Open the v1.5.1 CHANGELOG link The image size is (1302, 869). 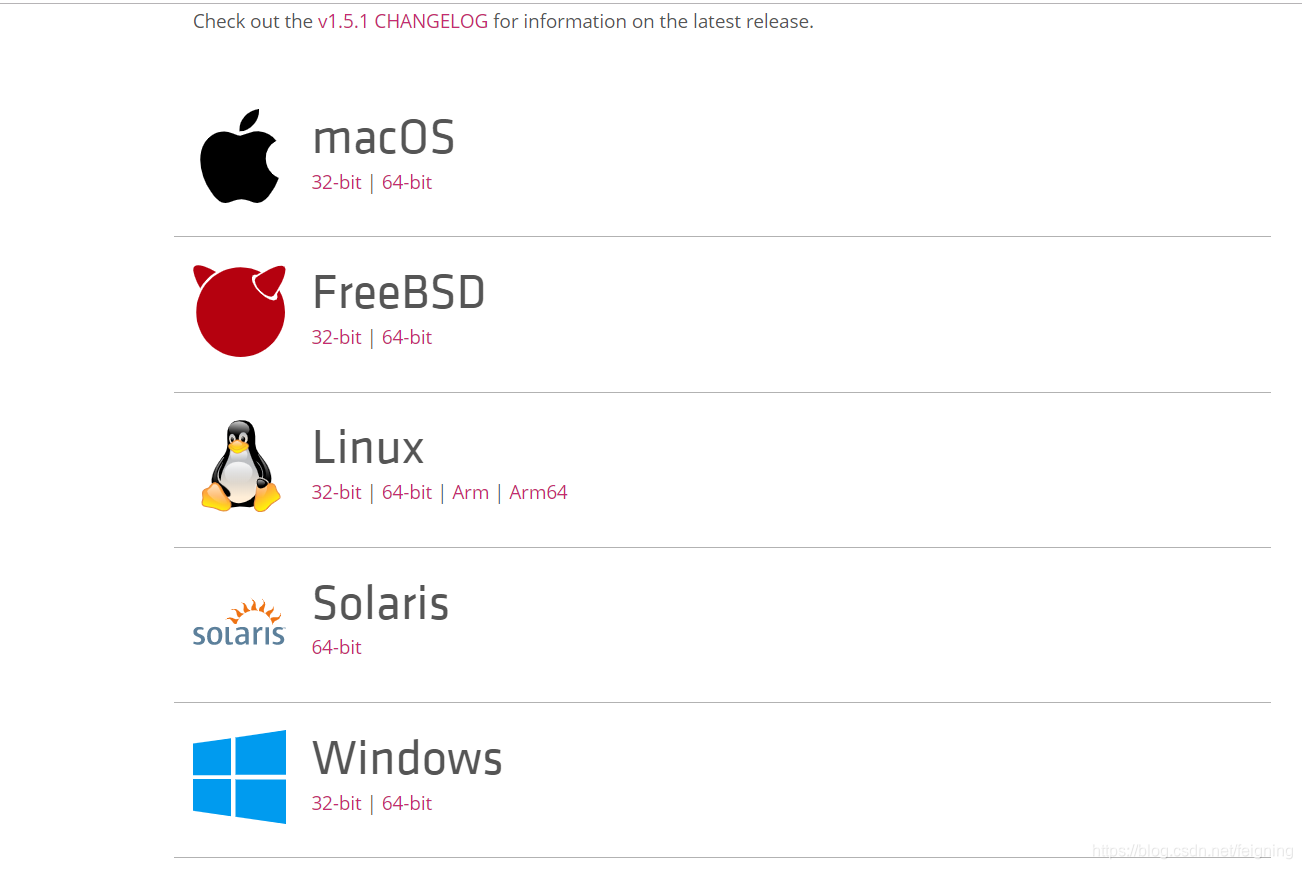click(x=403, y=21)
